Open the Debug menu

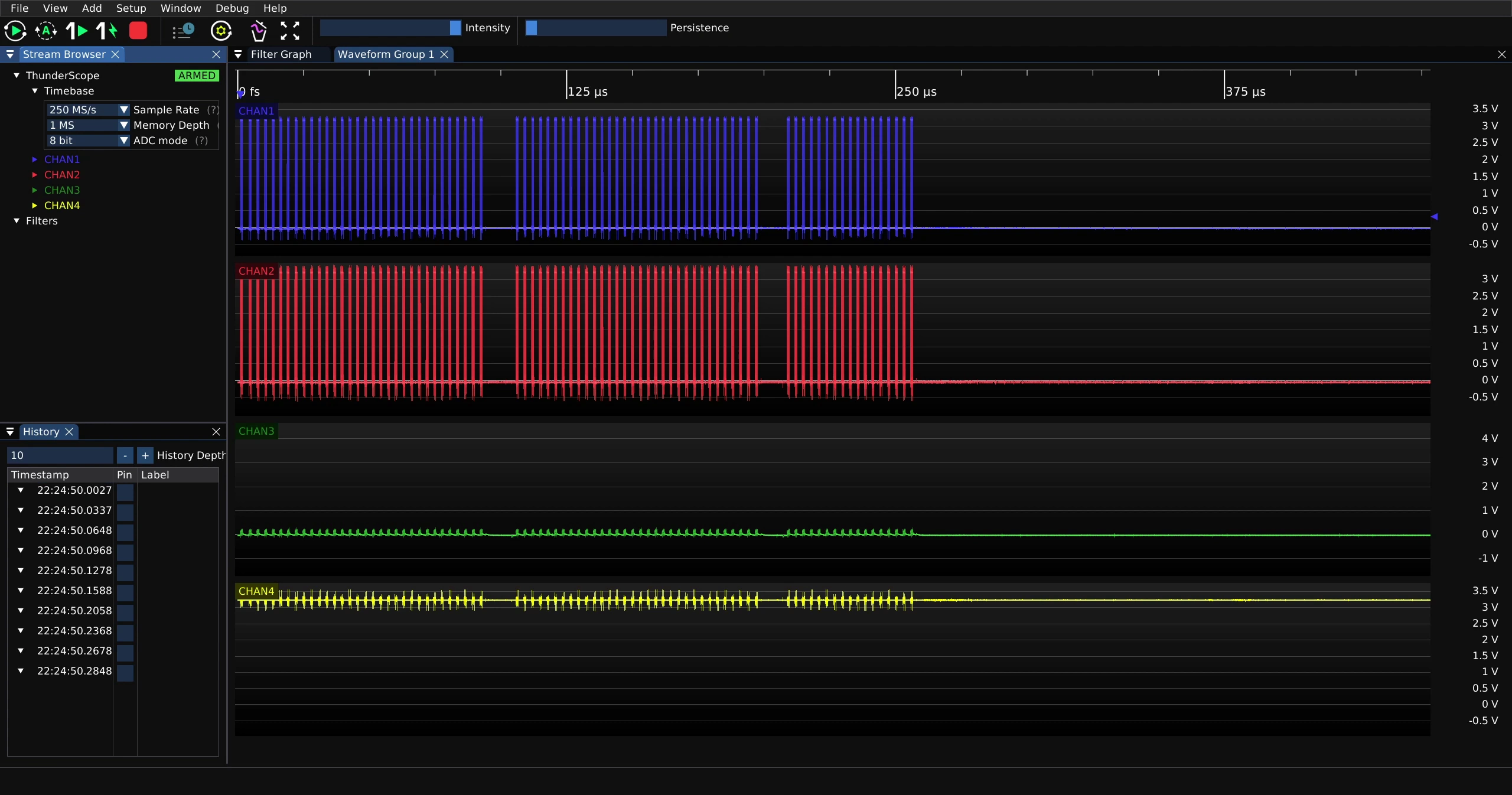[x=232, y=8]
